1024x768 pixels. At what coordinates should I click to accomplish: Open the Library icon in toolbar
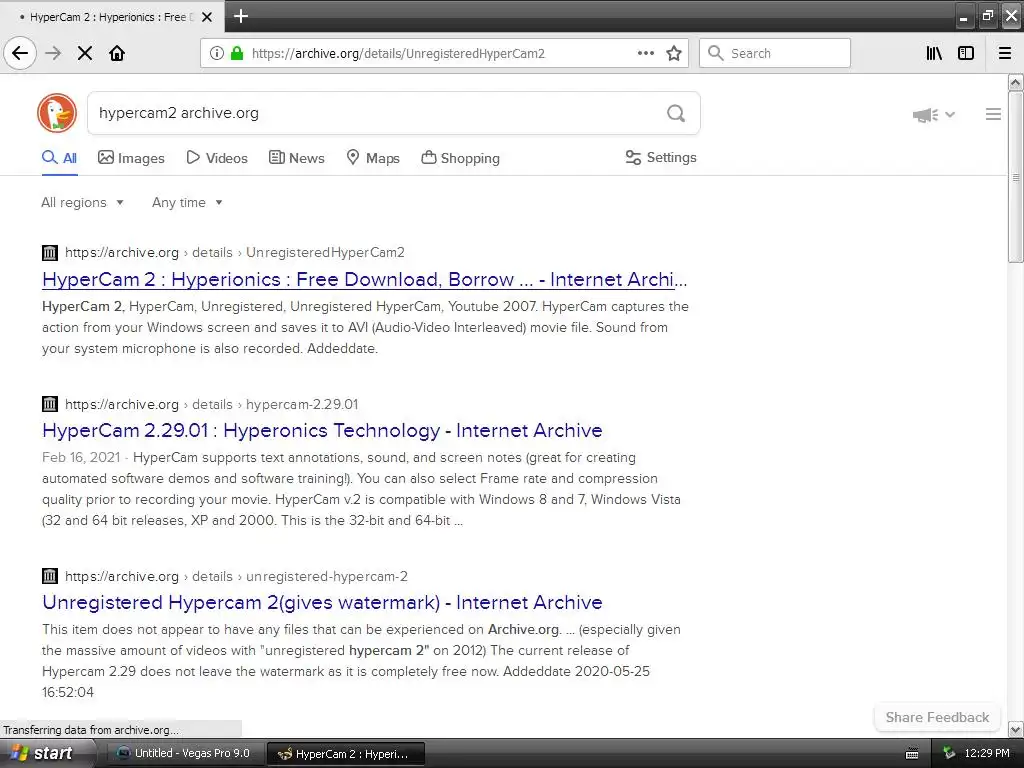click(x=934, y=53)
